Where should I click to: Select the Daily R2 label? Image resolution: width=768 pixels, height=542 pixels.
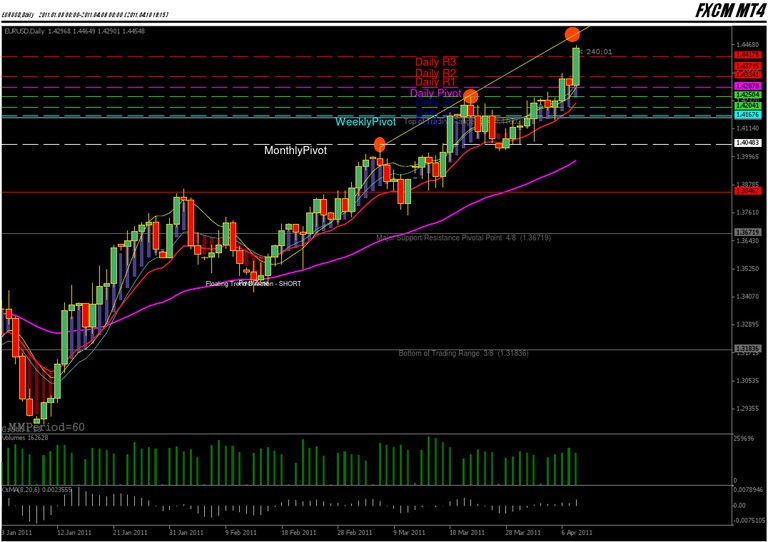point(435,73)
